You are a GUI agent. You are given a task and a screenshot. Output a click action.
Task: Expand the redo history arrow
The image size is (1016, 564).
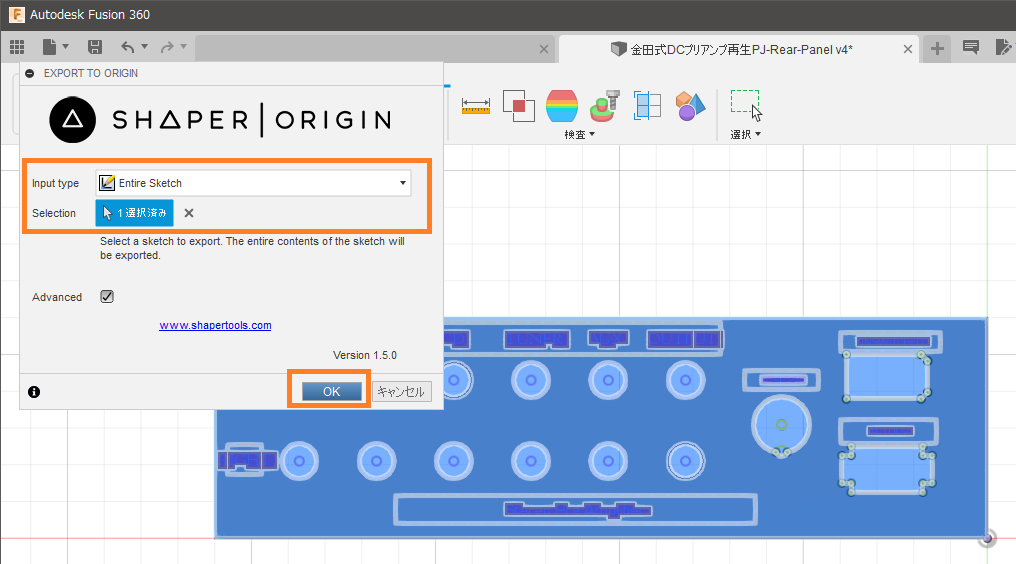[x=183, y=47]
